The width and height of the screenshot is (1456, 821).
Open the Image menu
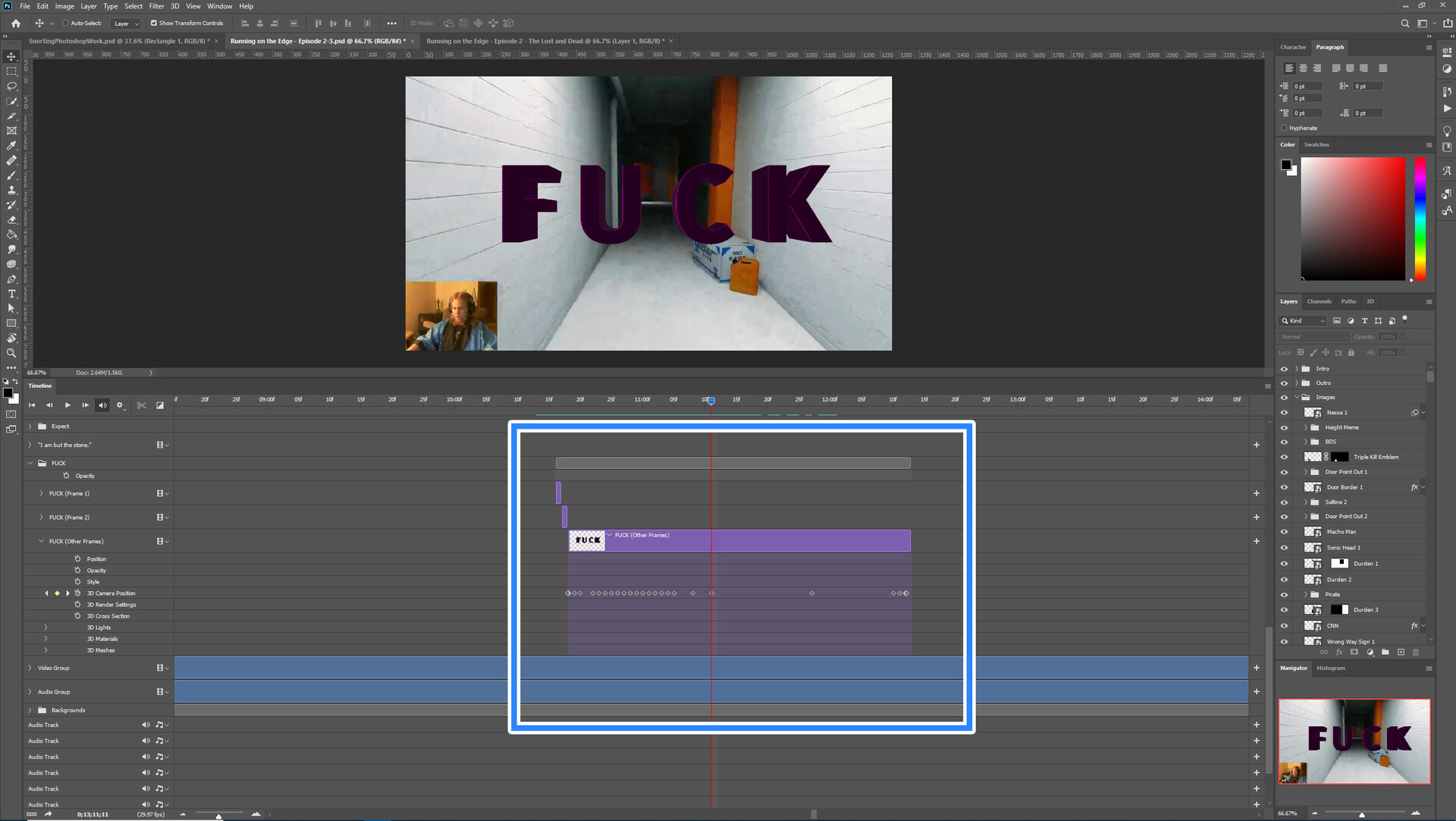(64, 6)
